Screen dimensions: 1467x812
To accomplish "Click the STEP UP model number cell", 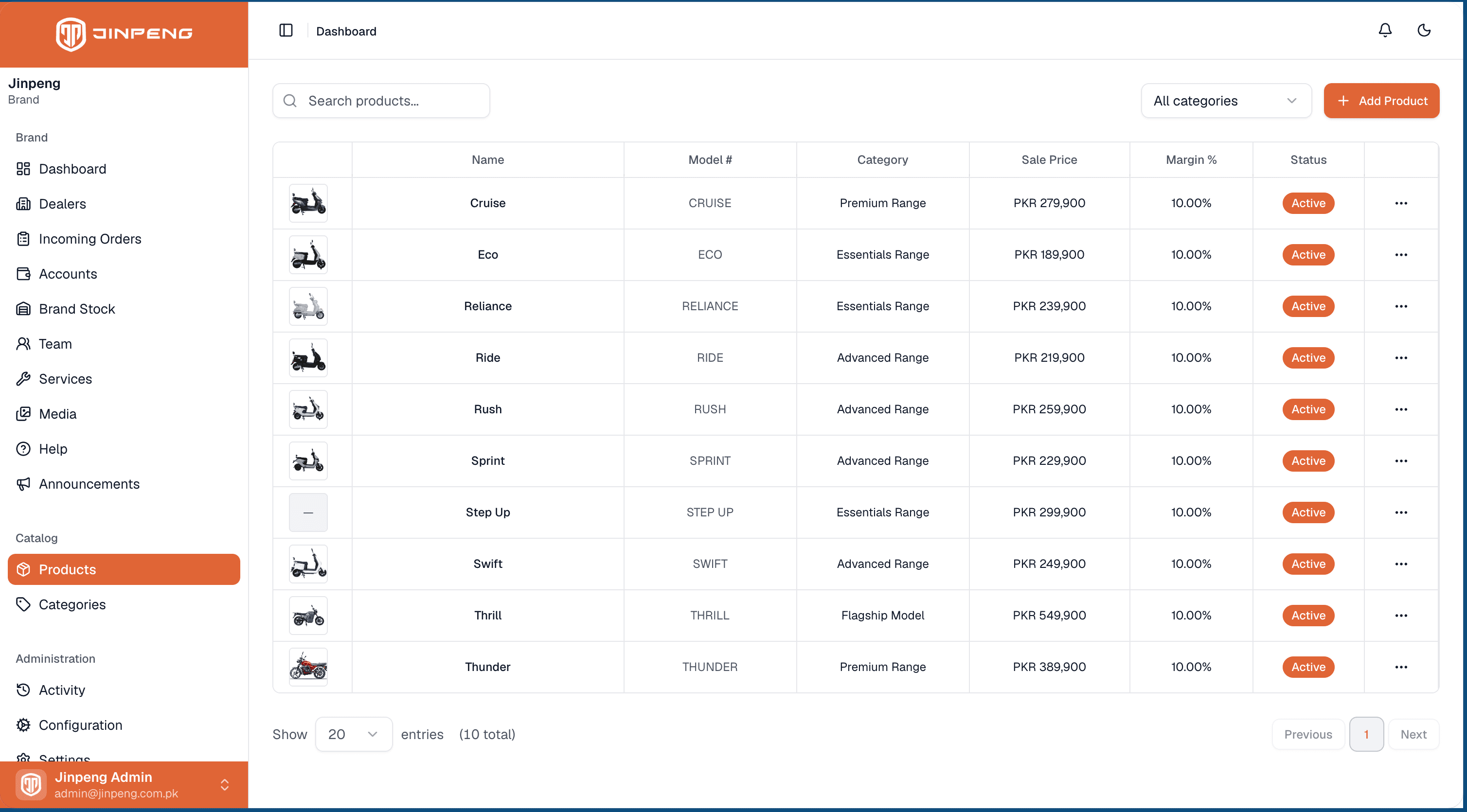I will [x=710, y=512].
